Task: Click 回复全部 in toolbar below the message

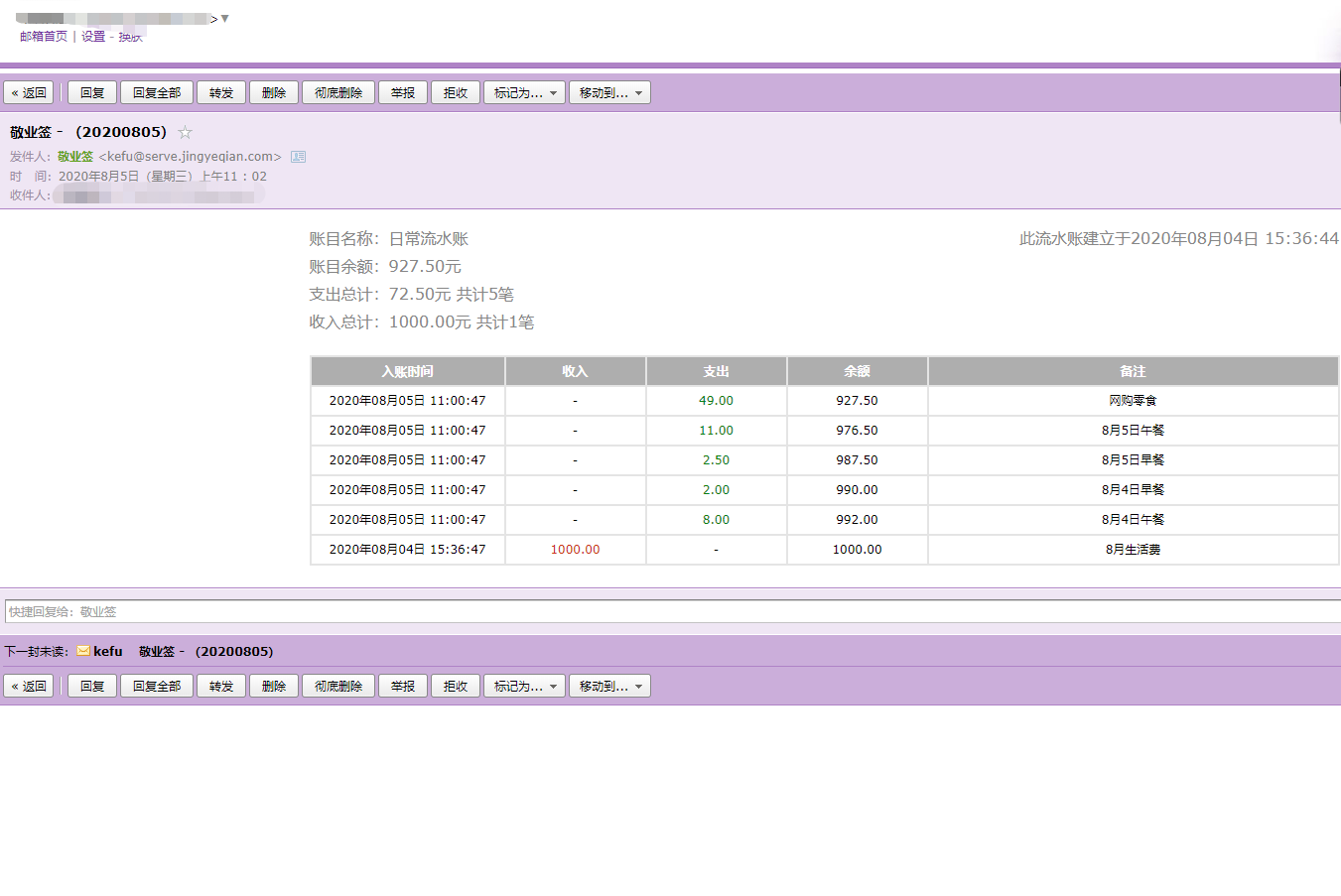Action: [x=157, y=686]
